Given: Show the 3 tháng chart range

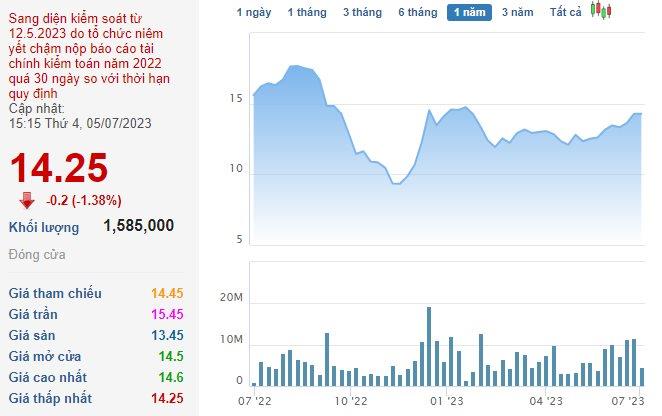Looking at the screenshot, I should click(x=361, y=12).
